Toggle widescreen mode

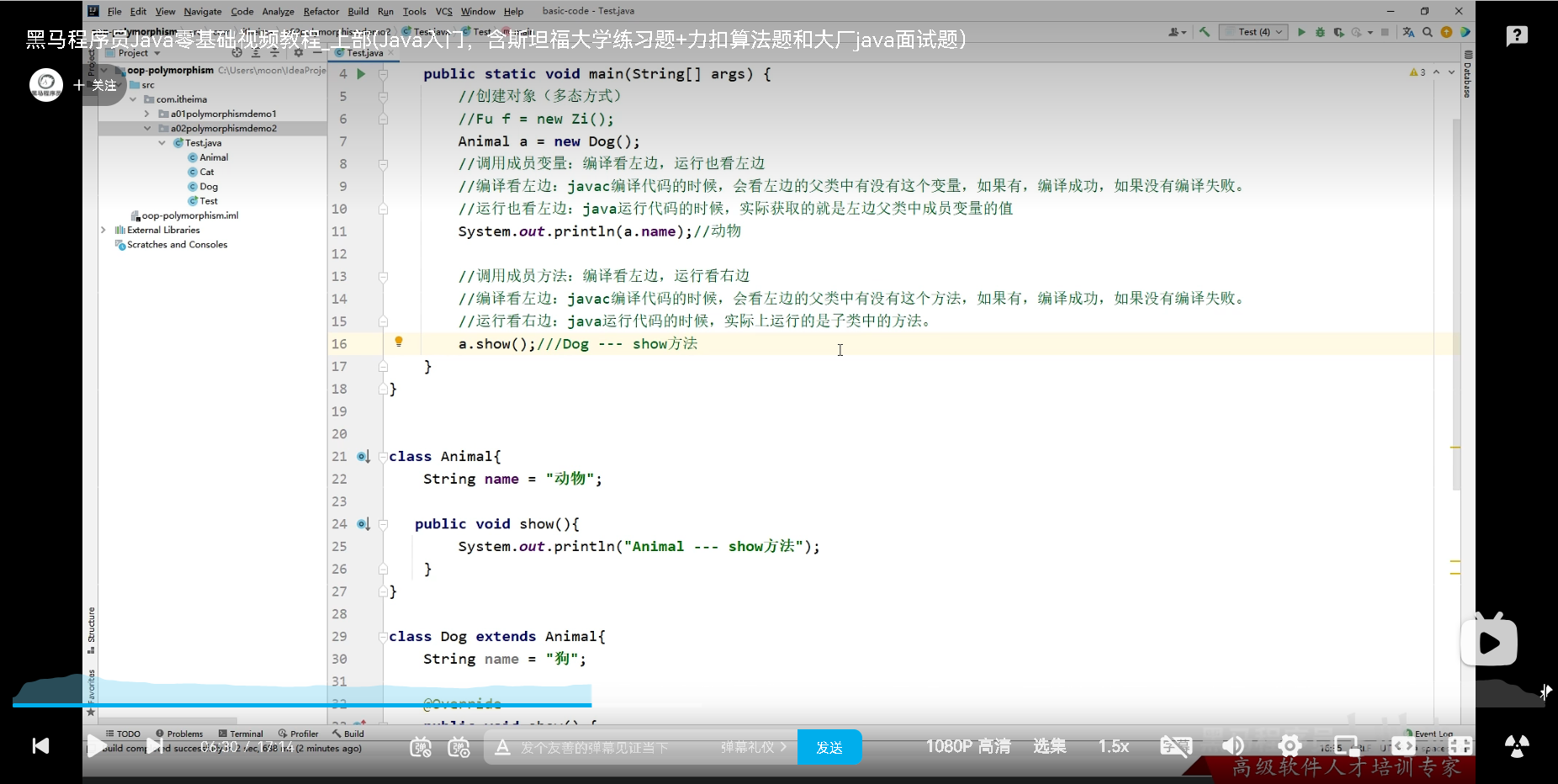tap(1403, 746)
